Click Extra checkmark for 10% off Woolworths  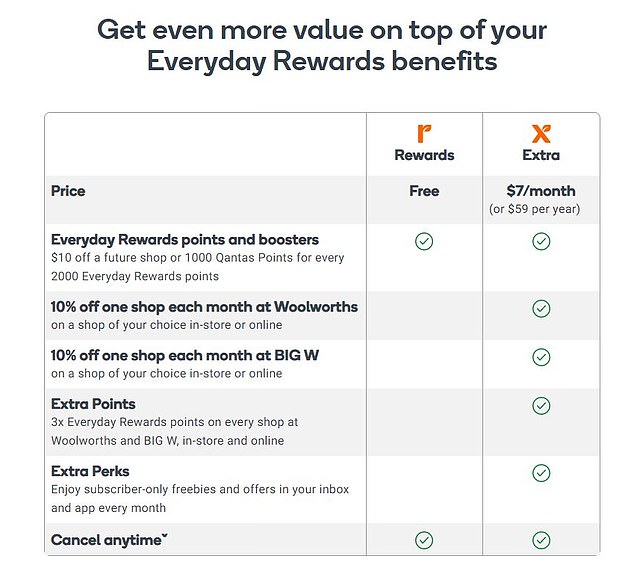point(541,309)
